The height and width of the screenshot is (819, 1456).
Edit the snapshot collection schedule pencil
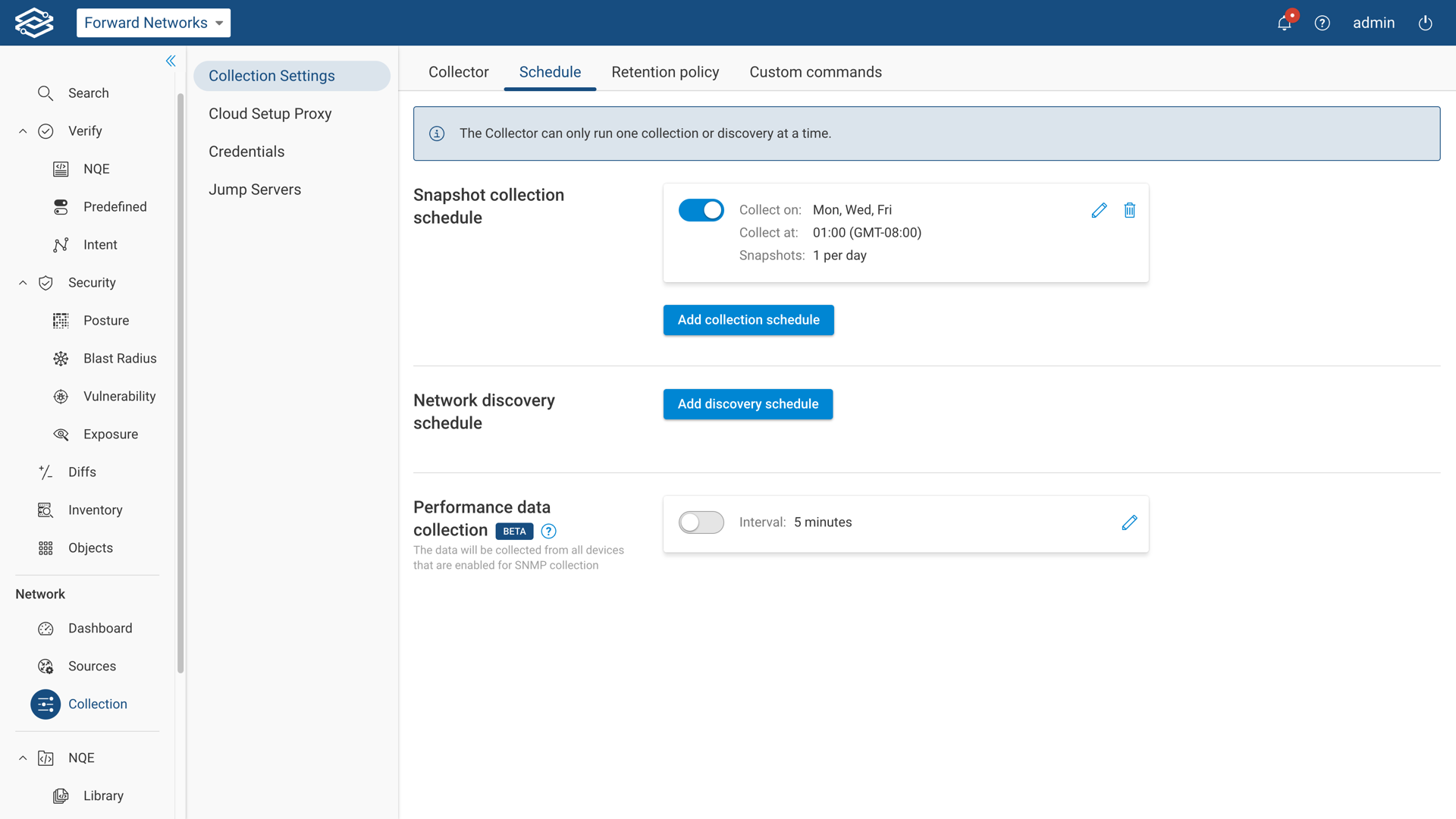[1099, 210]
